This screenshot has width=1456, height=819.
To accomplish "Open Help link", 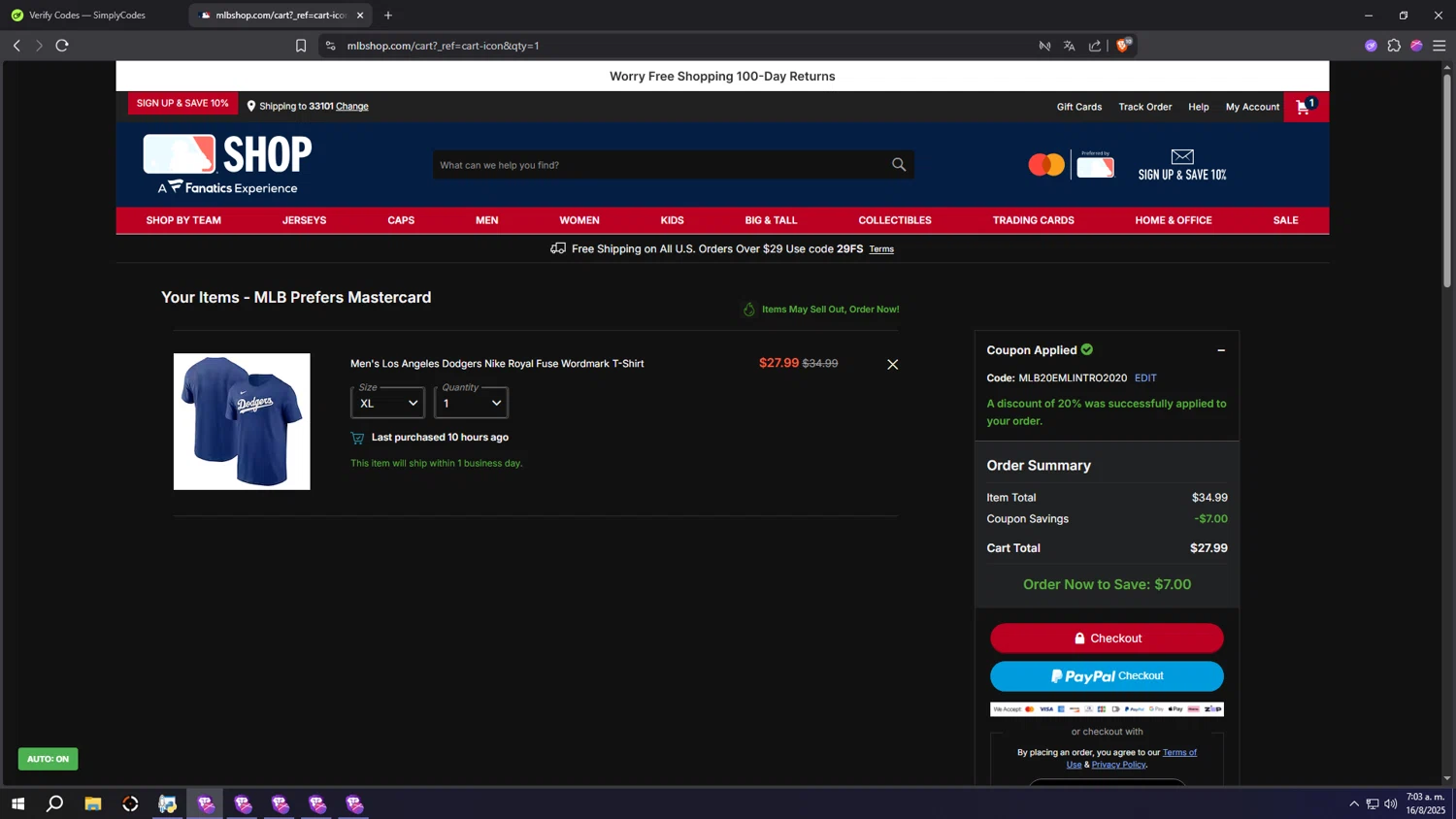I will (x=1199, y=107).
